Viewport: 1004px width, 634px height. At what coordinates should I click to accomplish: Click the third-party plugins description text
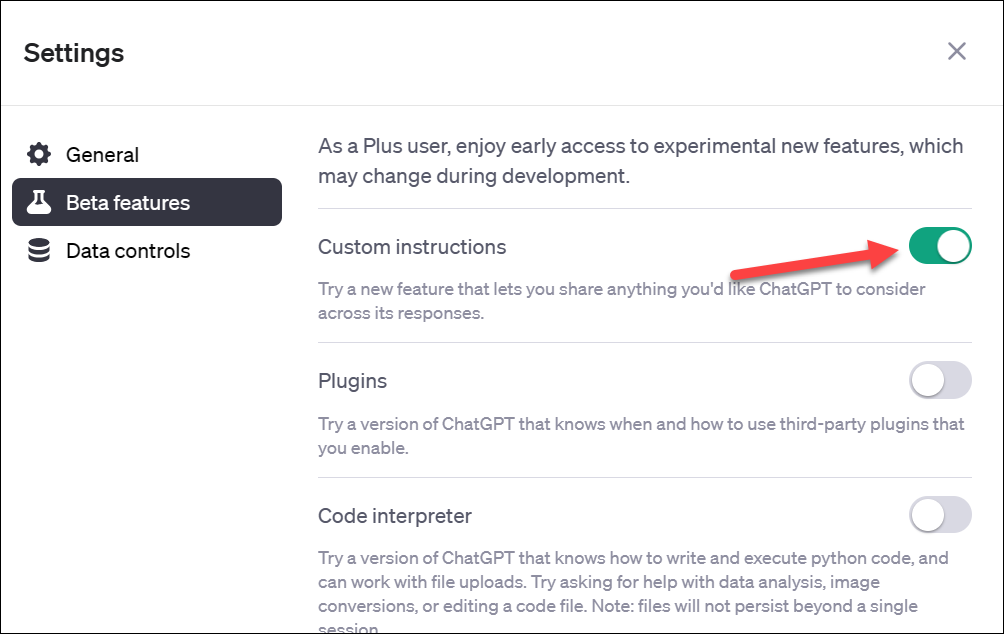point(641,436)
